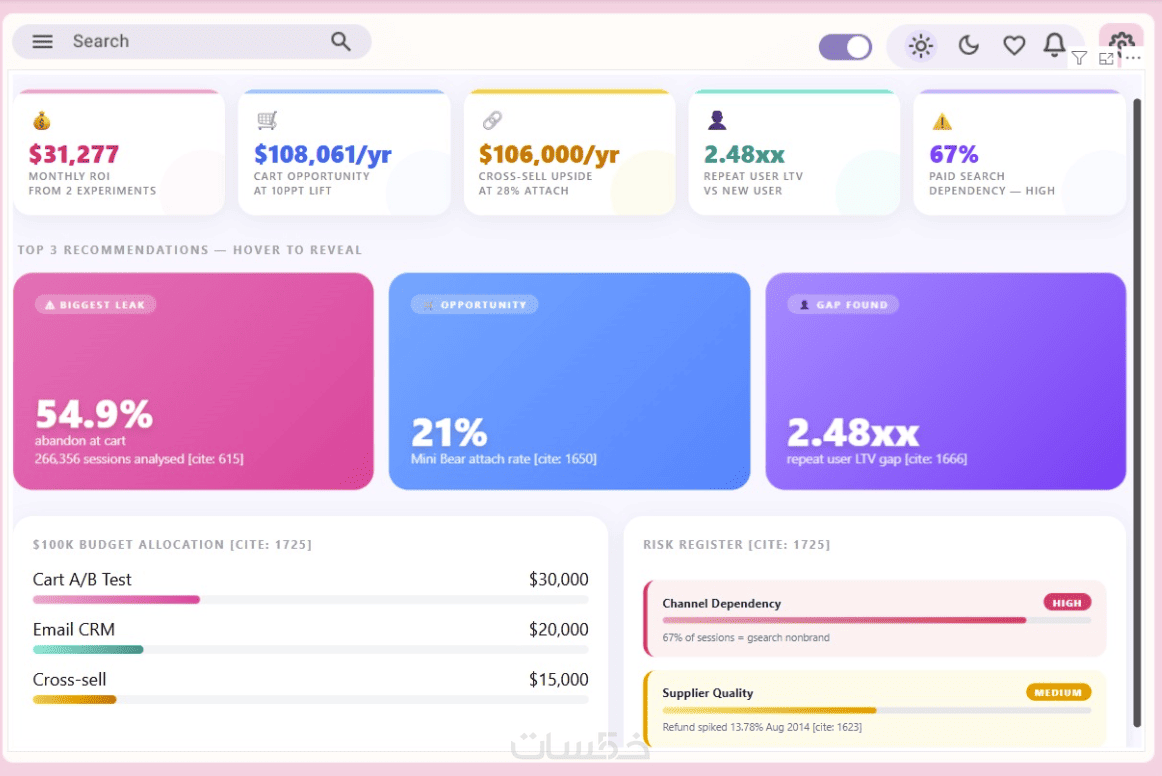Click in the Search text field
1162x776 pixels.
192,42
